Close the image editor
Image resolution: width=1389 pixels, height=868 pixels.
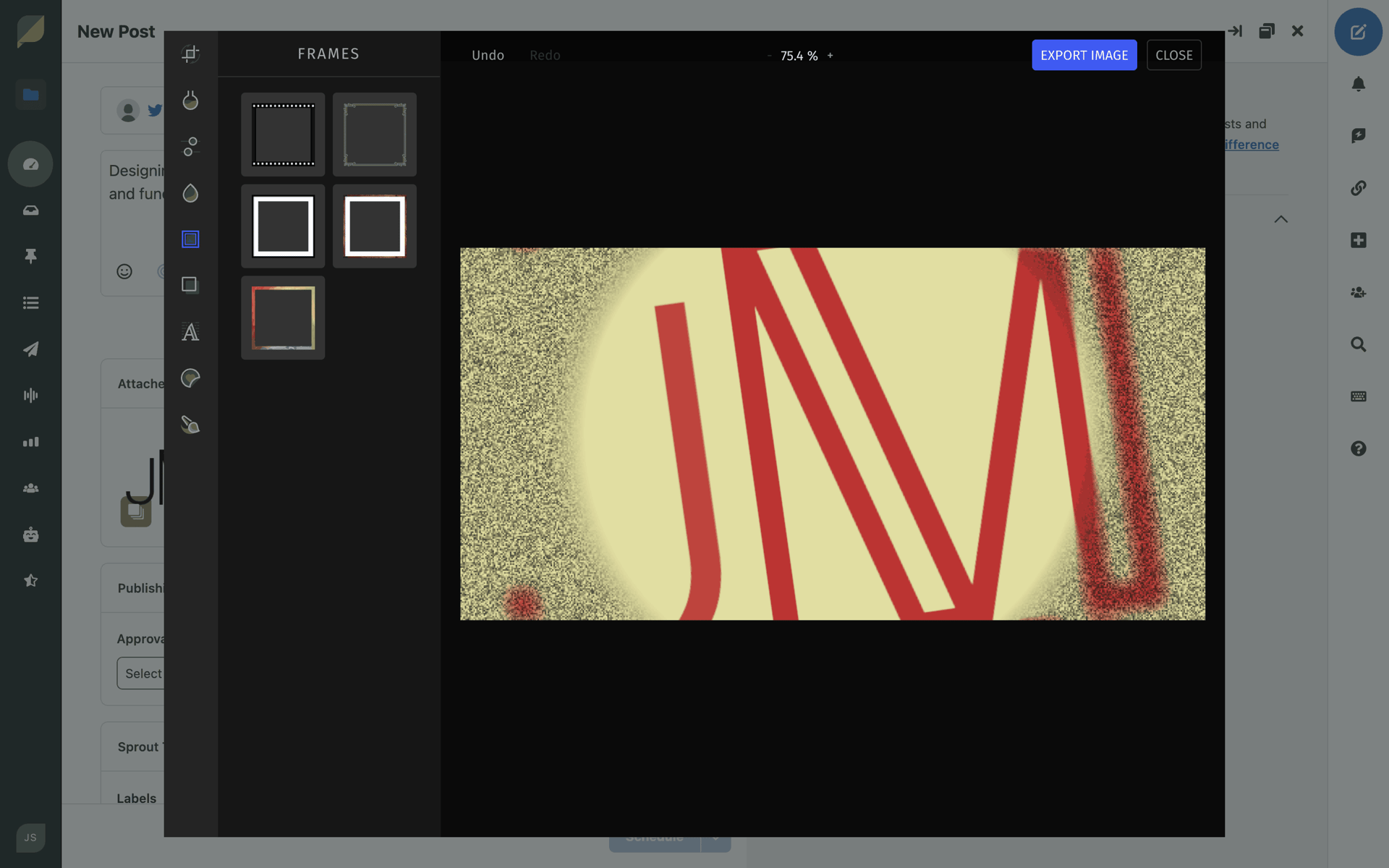pos(1174,55)
